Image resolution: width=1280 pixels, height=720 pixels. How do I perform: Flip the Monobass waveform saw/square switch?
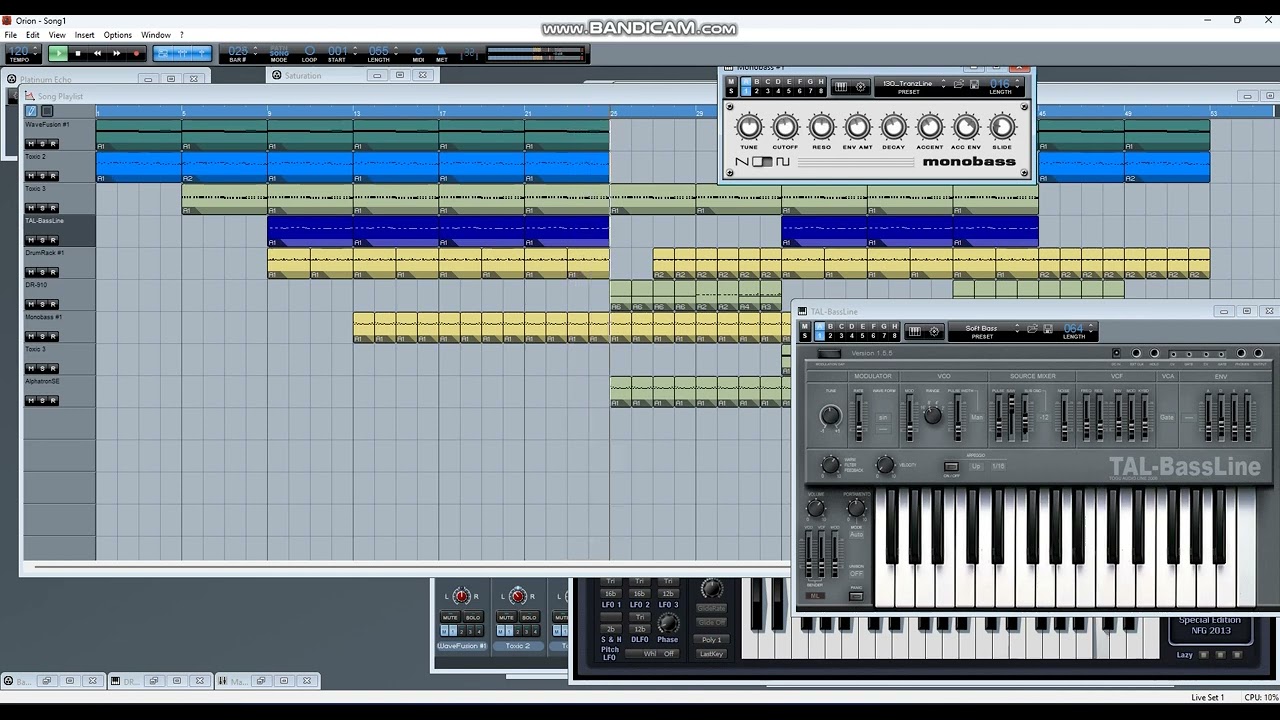[x=762, y=162]
